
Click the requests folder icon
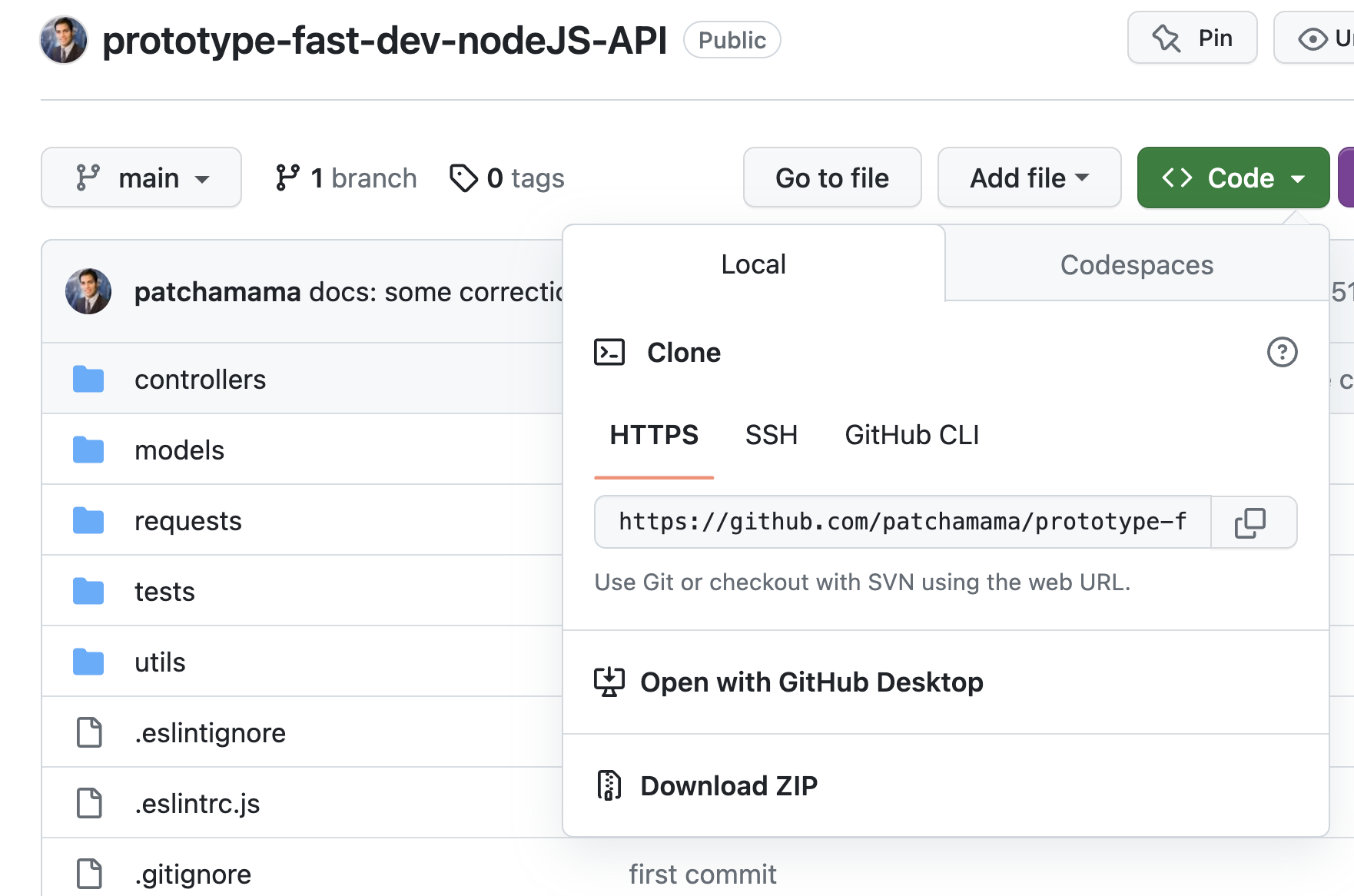88,521
